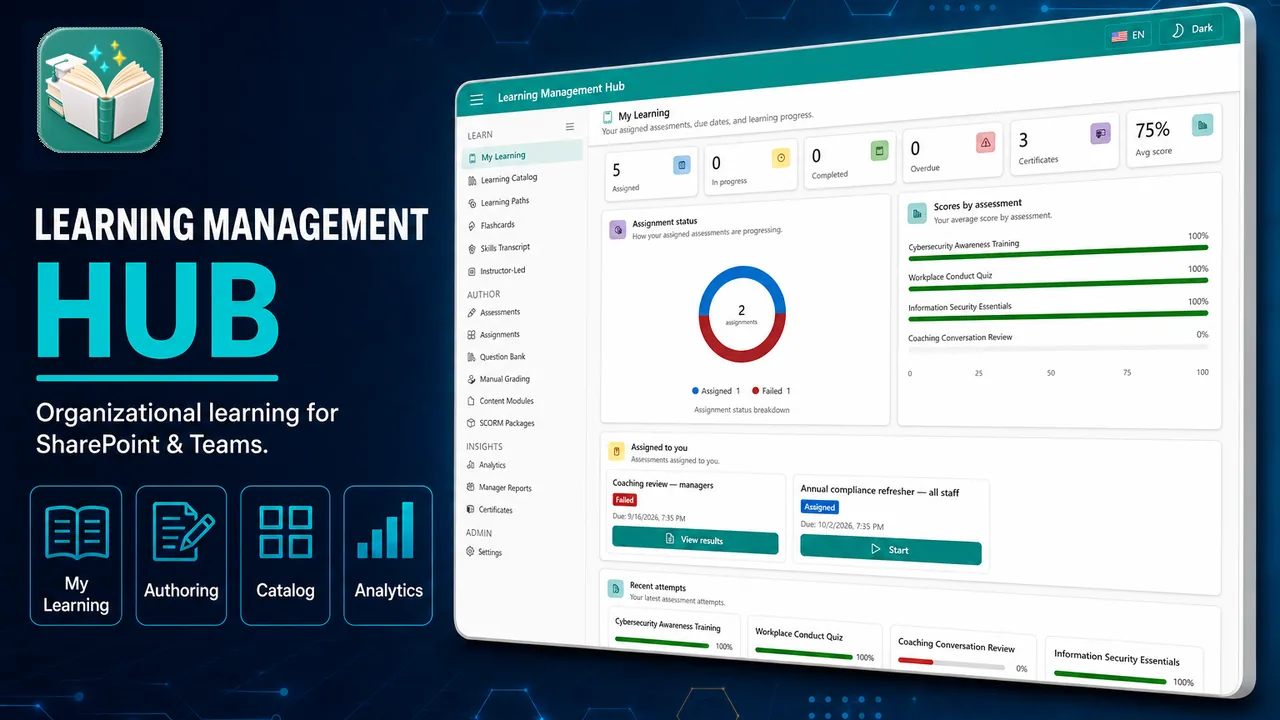
Task: Click the Learning Management Hub book logo
Action: [100, 90]
